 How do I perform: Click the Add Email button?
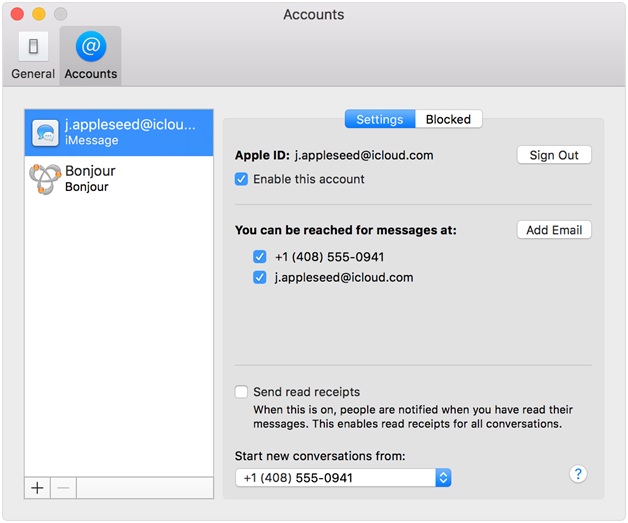[x=554, y=230]
